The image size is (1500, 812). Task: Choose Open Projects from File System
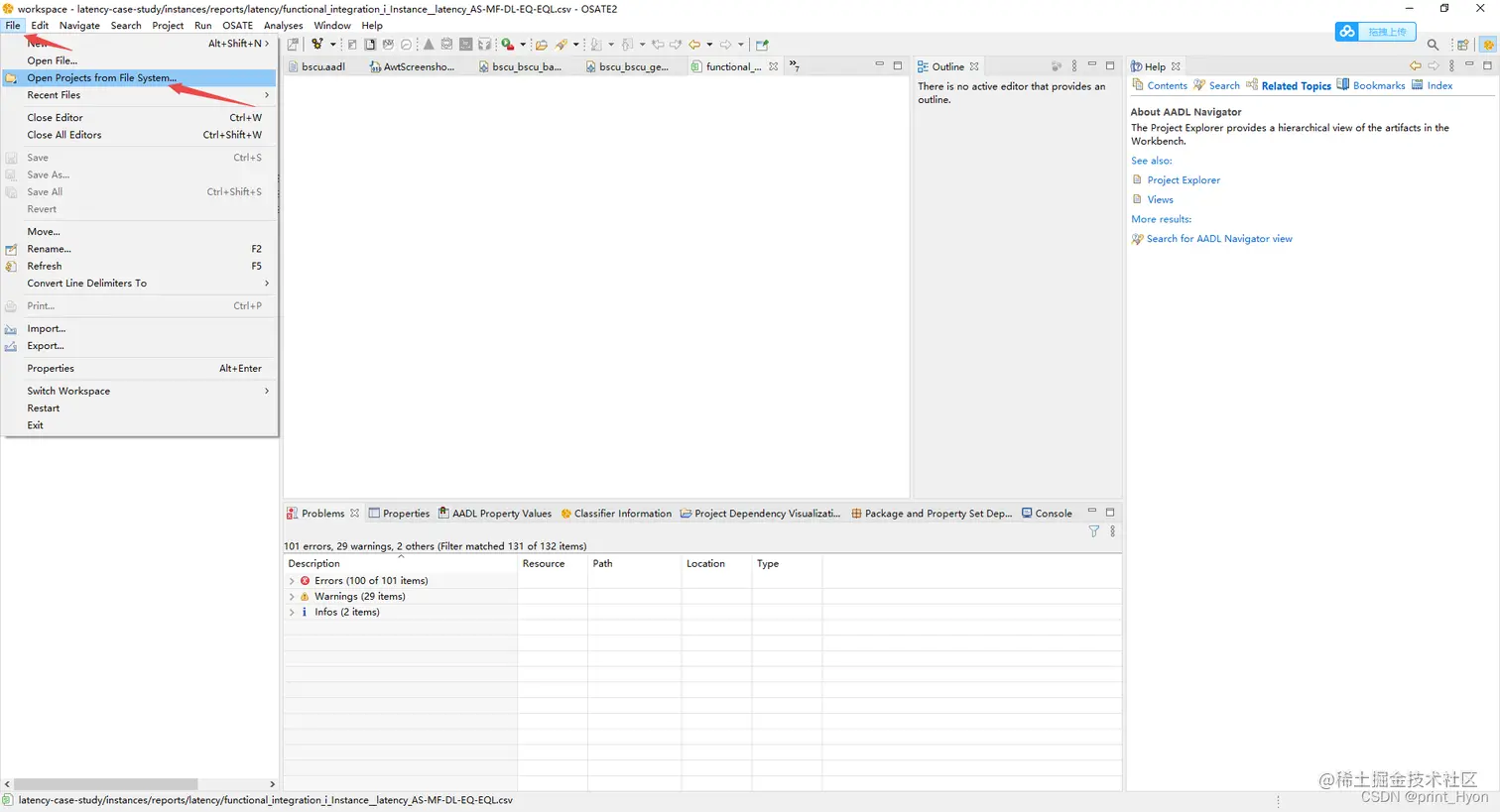[x=139, y=78]
